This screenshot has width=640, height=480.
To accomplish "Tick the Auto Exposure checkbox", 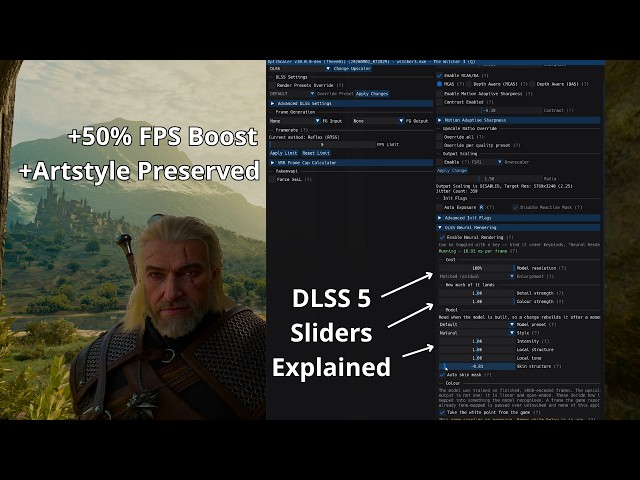I will coord(439,207).
